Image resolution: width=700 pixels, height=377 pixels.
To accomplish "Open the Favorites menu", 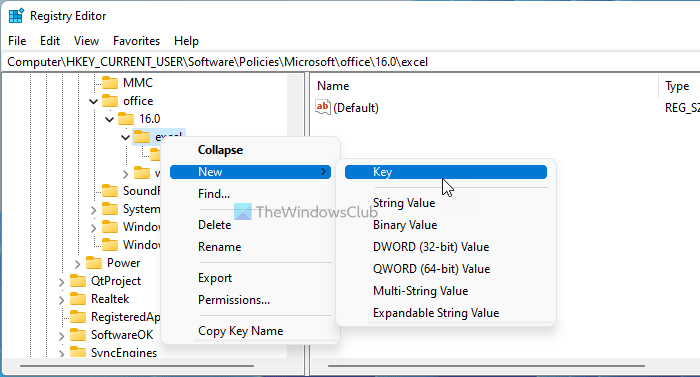I will click(136, 41).
